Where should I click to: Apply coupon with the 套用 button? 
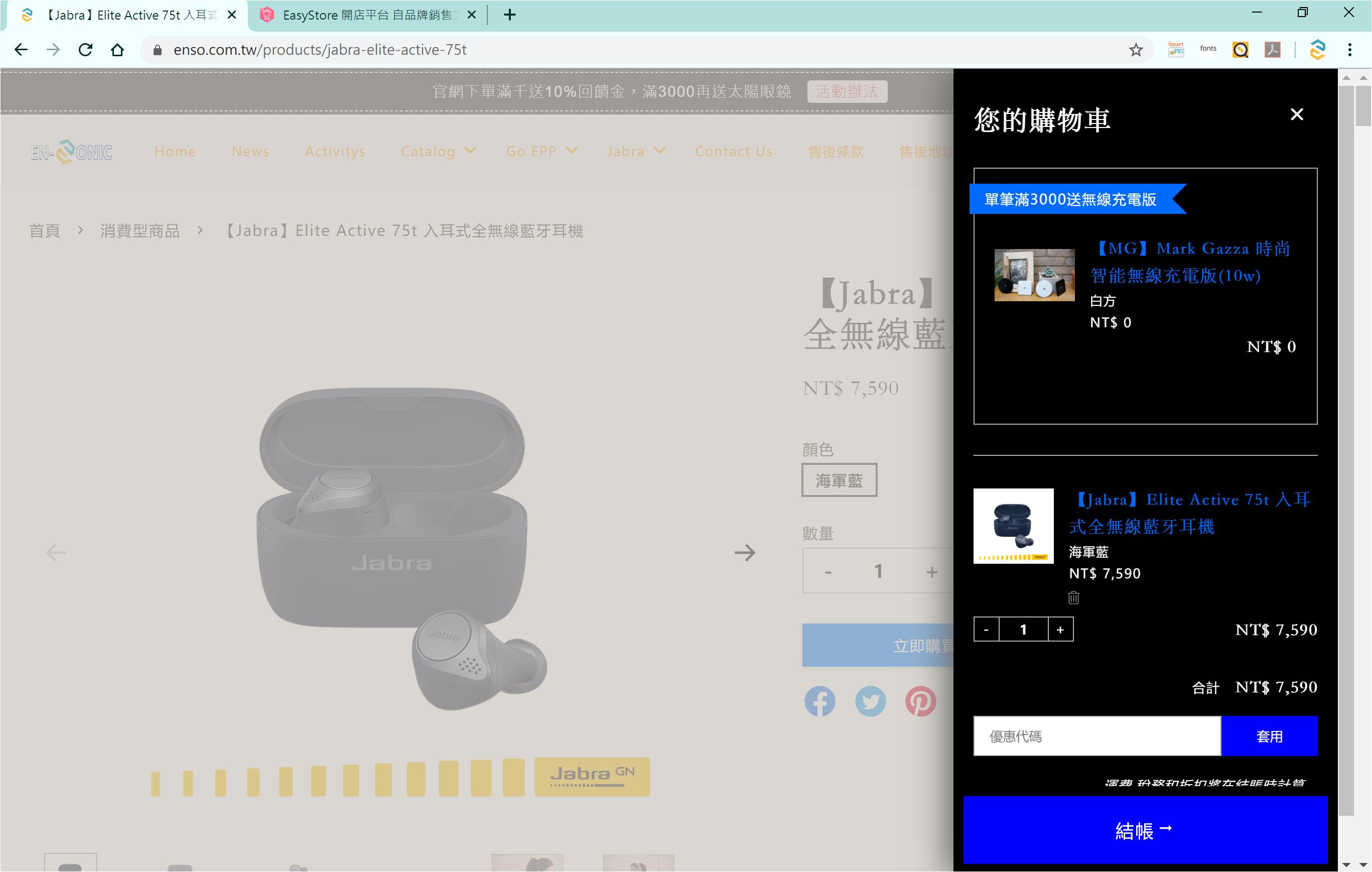pos(1270,736)
